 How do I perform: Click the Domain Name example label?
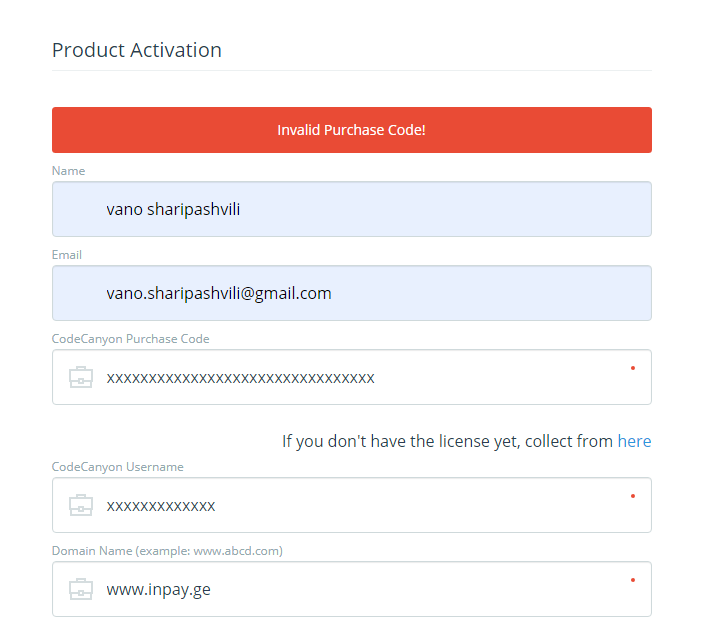tap(167, 551)
